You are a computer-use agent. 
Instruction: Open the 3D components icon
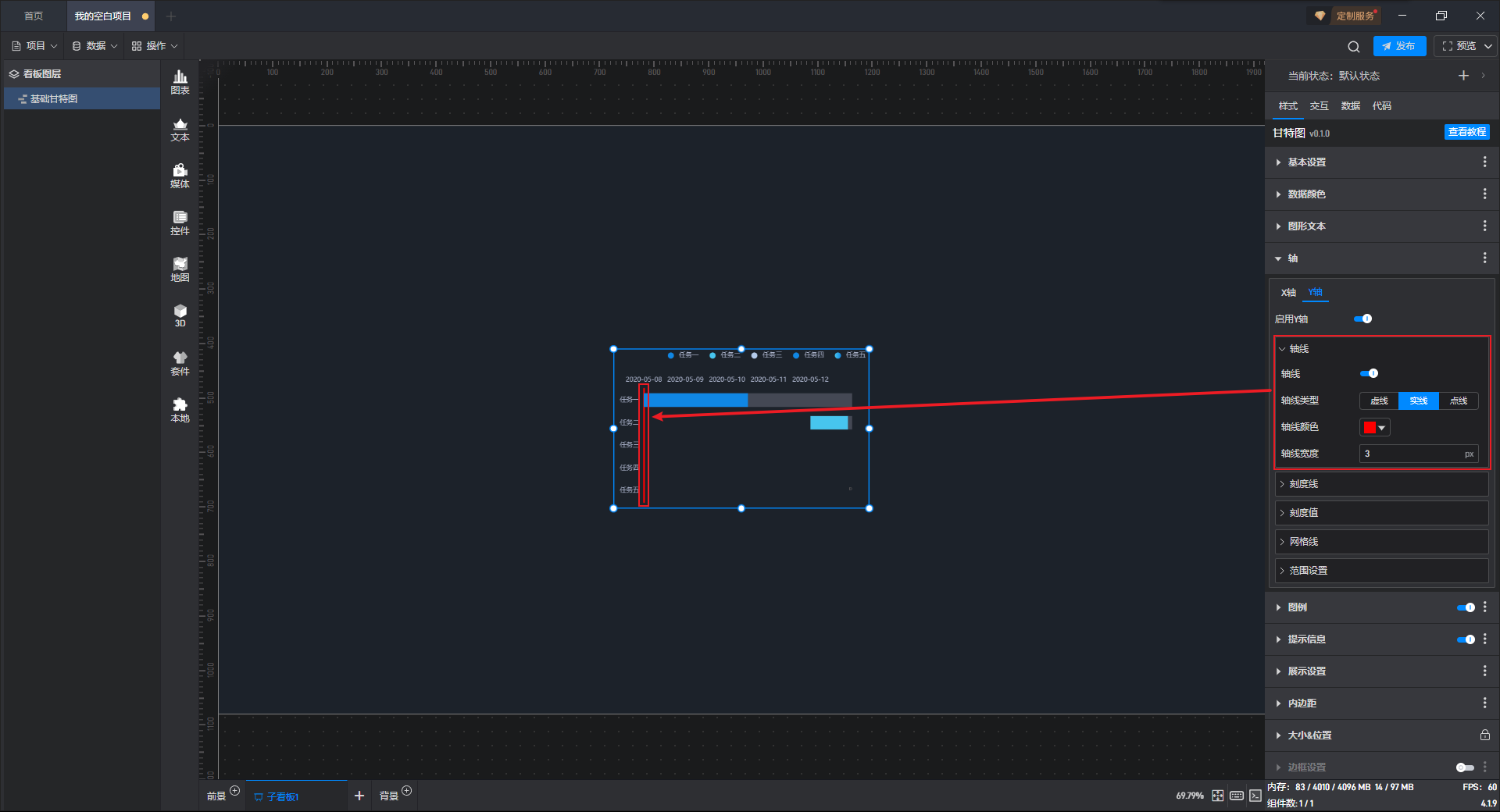(x=180, y=315)
